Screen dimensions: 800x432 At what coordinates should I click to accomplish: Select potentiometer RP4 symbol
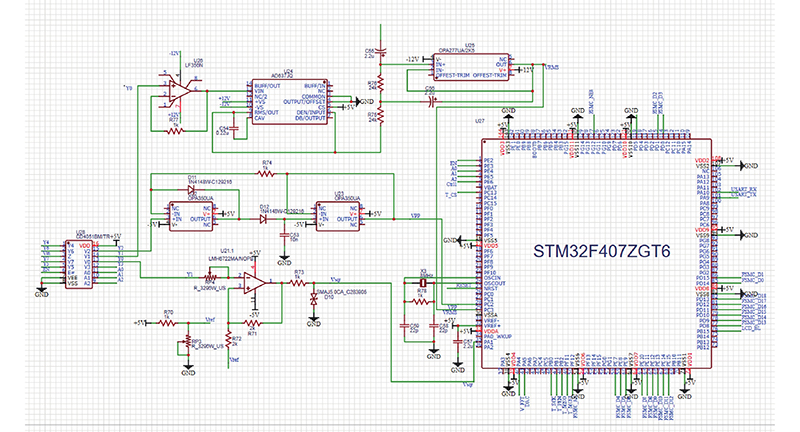coord(210,277)
